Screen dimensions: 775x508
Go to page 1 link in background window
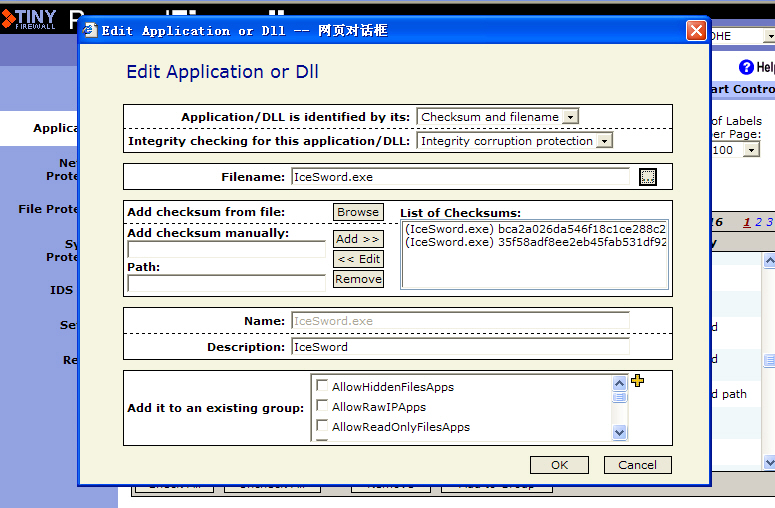[x=746, y=222]
